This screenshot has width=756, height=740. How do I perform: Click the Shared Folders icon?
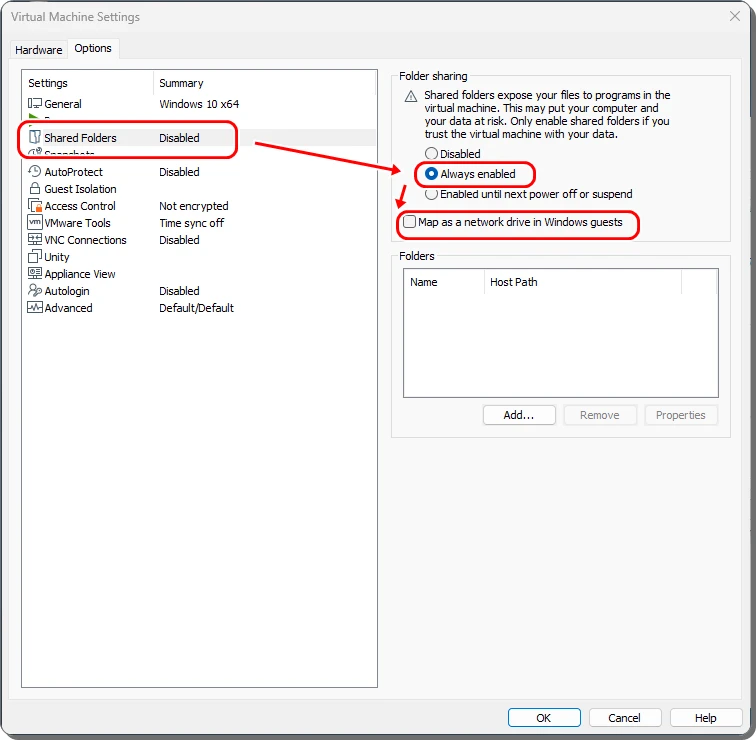pyautogui.click(x=35, y=137)
